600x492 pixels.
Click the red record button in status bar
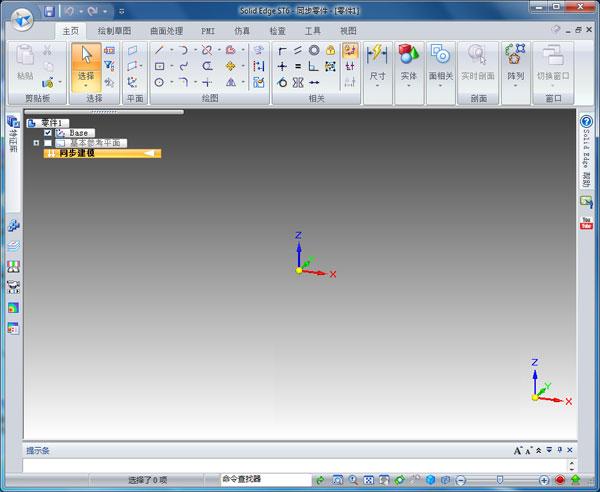560,480
